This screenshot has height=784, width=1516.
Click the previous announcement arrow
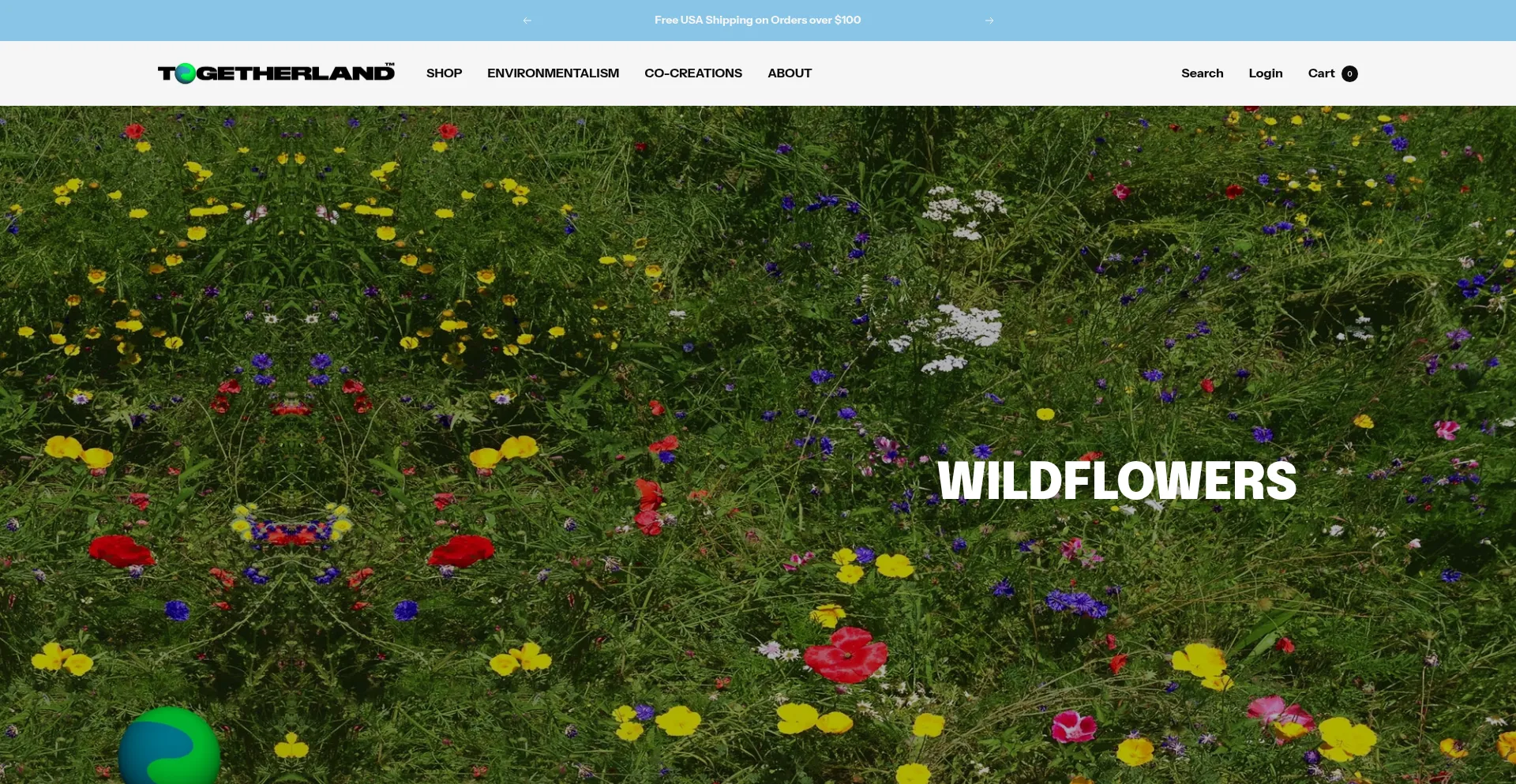(527, 21)
